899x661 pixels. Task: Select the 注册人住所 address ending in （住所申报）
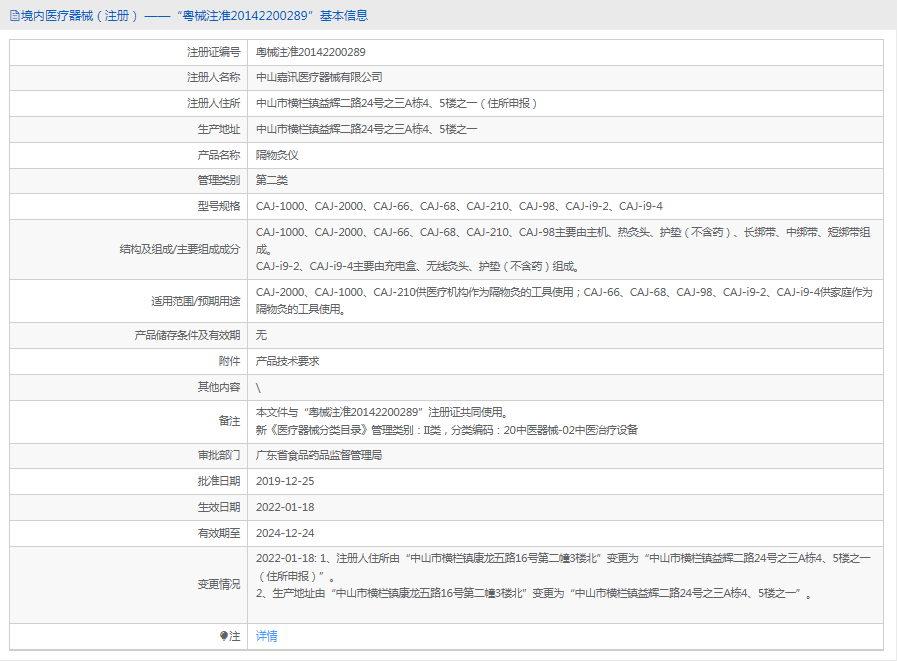[x=397, y=103]
